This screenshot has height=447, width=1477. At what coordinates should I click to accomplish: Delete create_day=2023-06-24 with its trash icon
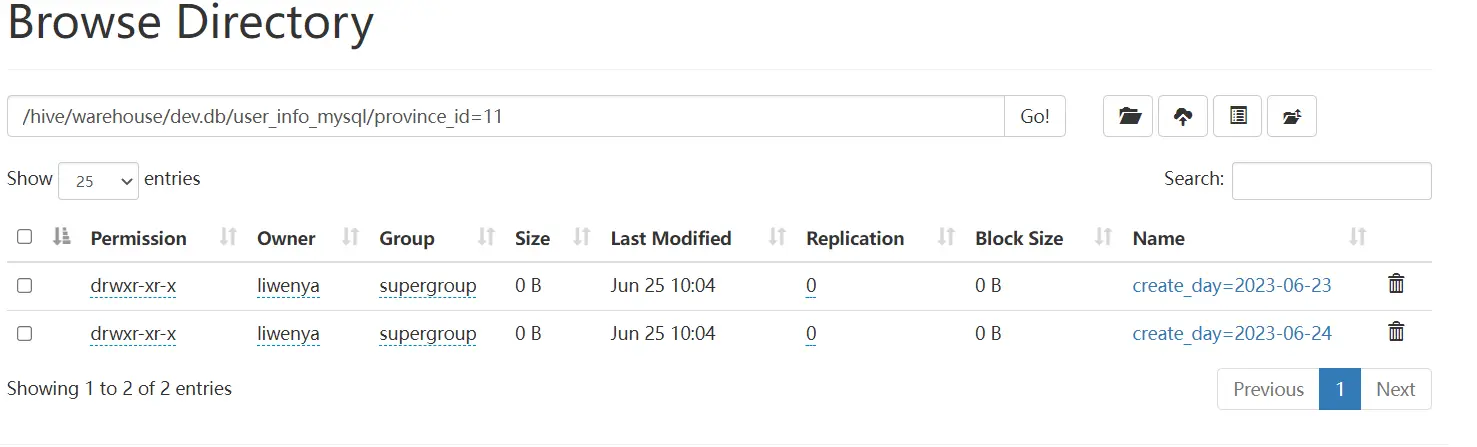pyautogui.click(x=1397, y=332)
